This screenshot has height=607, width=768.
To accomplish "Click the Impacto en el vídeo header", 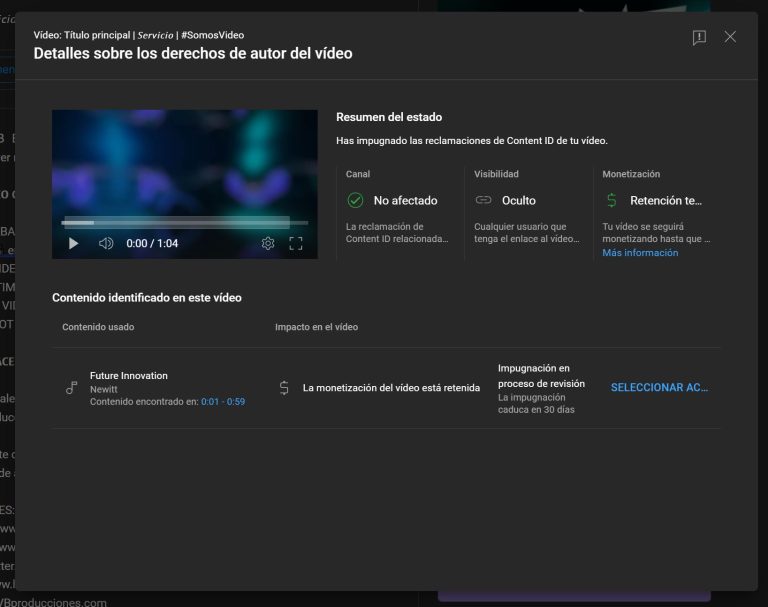I will [x=316, y=327].
